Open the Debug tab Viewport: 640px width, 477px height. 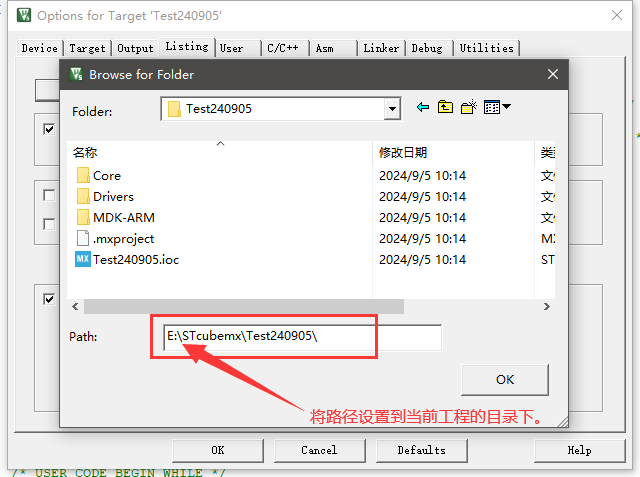(x=427, y=48)
